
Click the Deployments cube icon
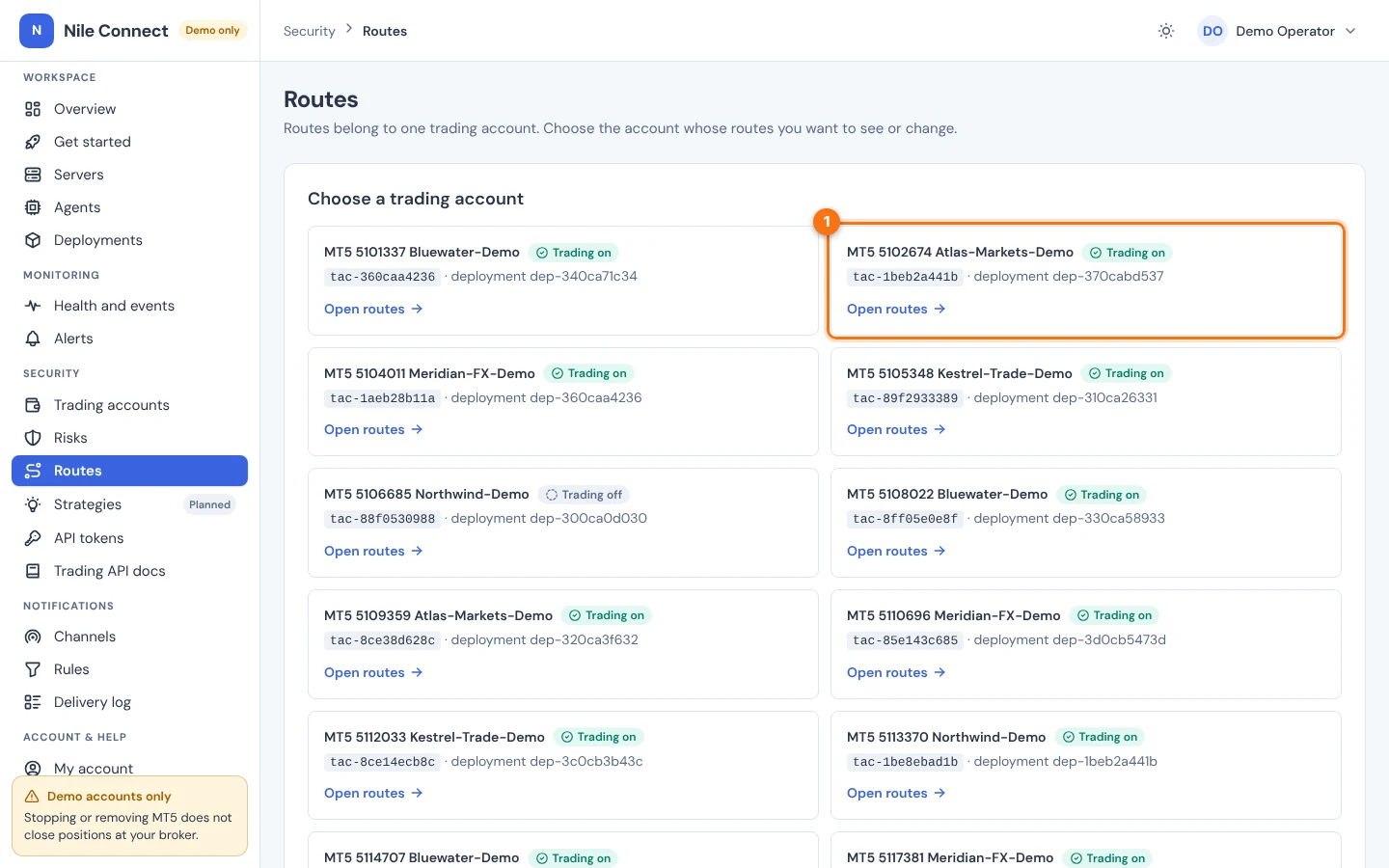(33, 240)
